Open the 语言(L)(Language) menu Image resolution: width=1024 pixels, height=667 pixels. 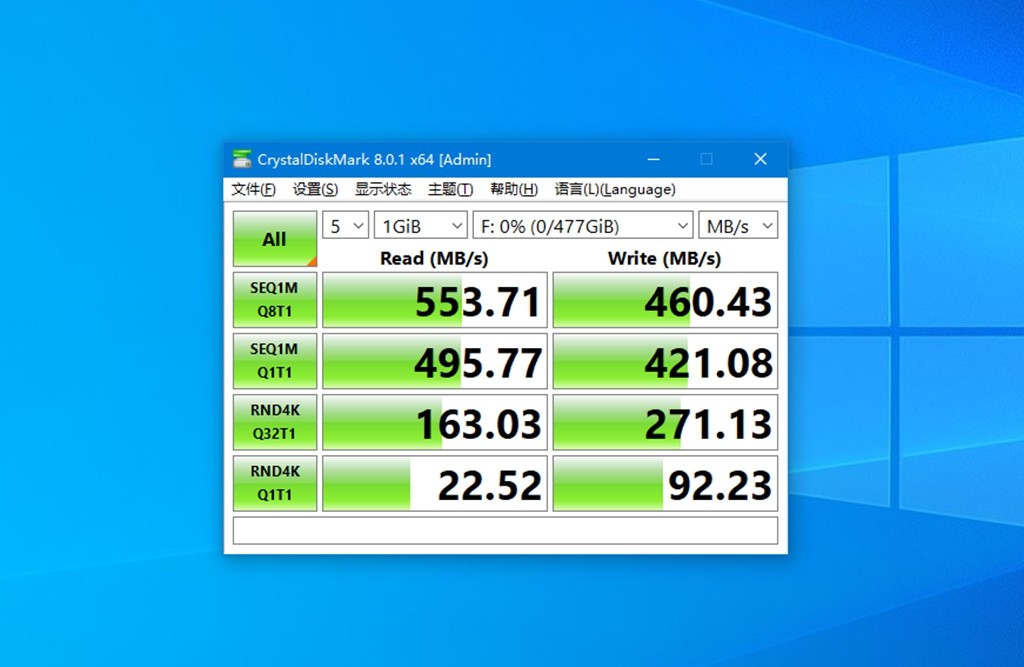pyautogui.click(x=615, y=189)
